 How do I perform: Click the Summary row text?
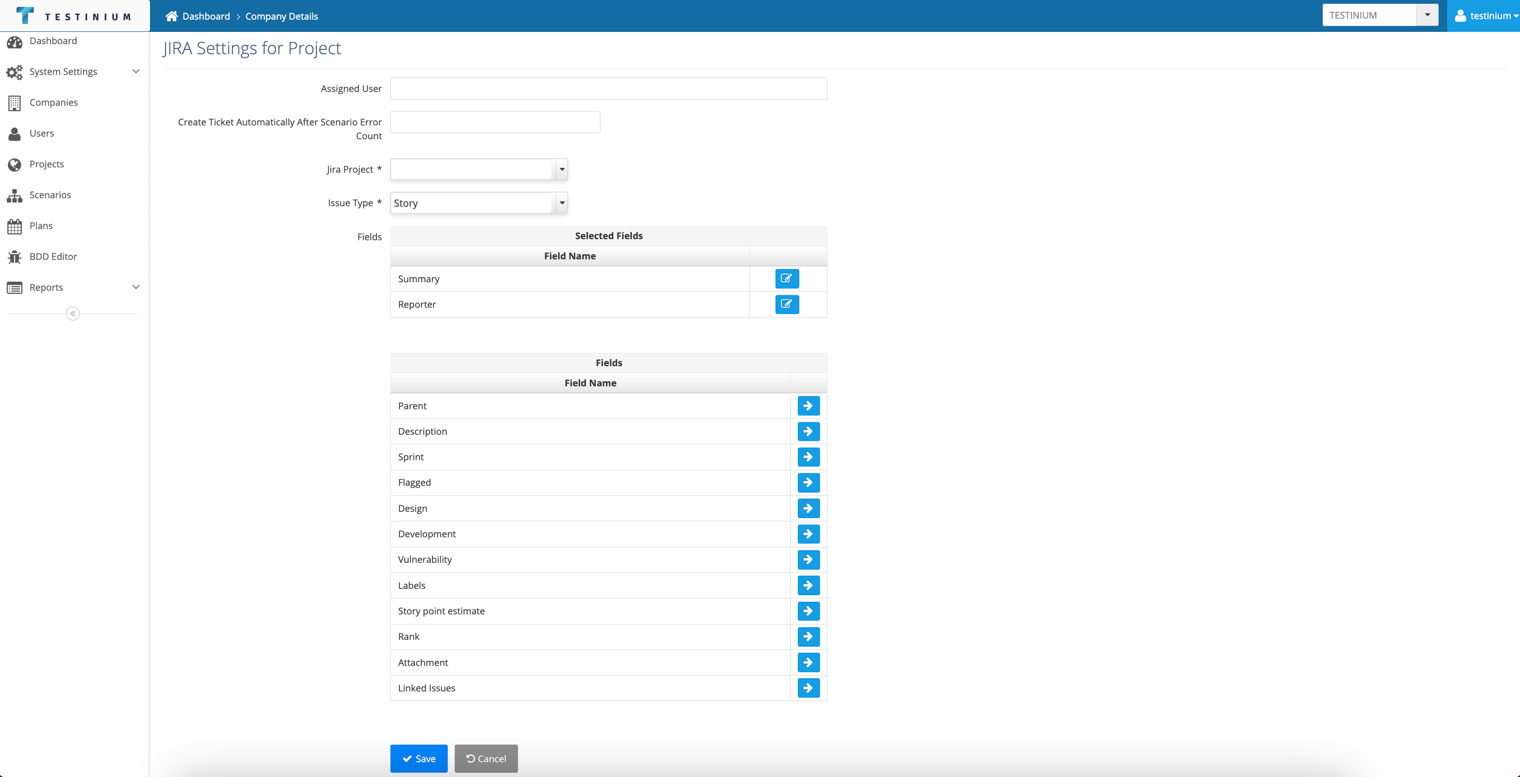coord(419,279)
